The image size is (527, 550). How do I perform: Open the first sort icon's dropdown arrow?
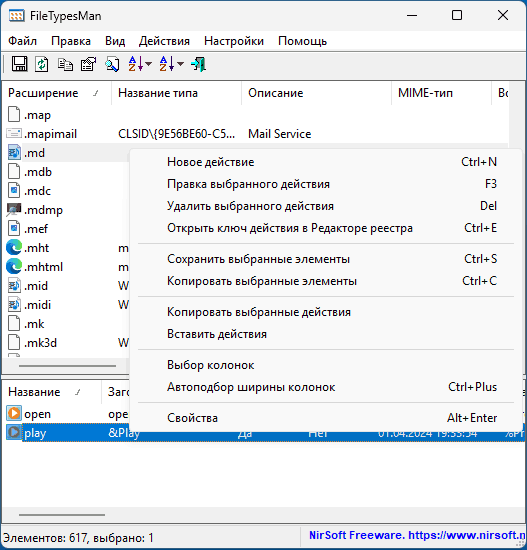148,64
